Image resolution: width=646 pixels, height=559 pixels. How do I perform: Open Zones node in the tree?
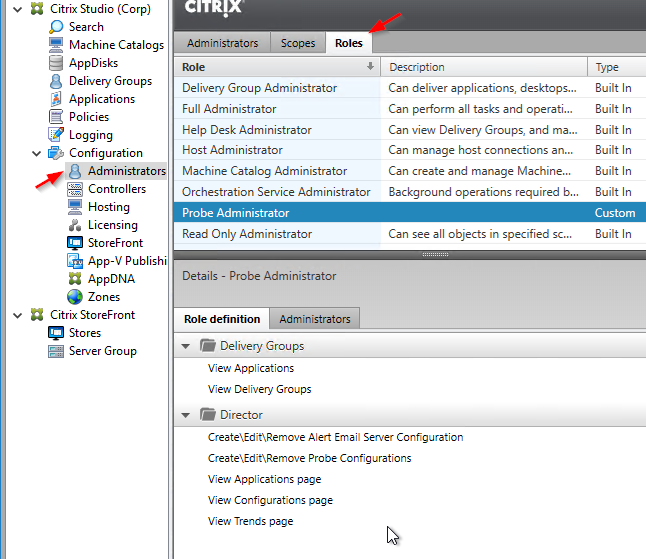(x=104, y=297)
